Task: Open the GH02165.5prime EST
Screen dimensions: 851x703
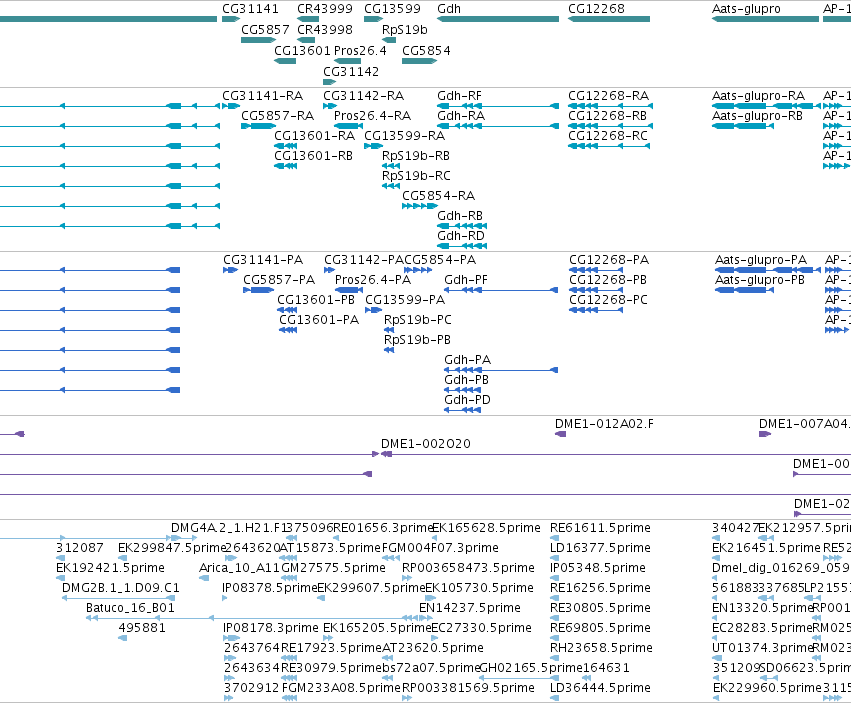Action: pyautogui.click(x=519, y=678)
